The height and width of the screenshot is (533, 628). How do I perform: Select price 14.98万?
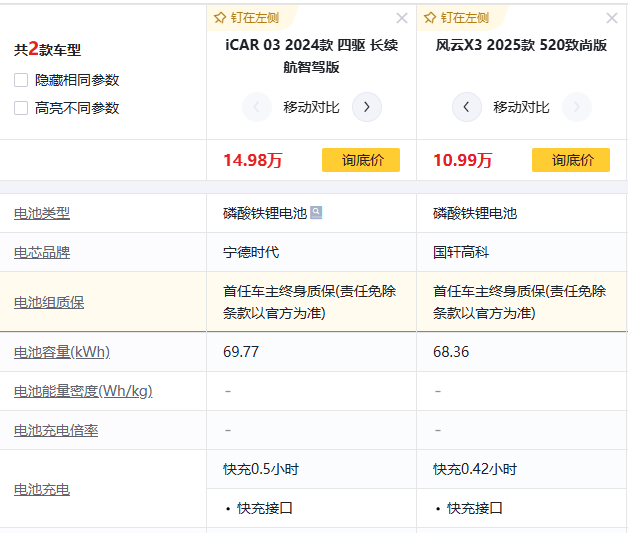[253, 160]
